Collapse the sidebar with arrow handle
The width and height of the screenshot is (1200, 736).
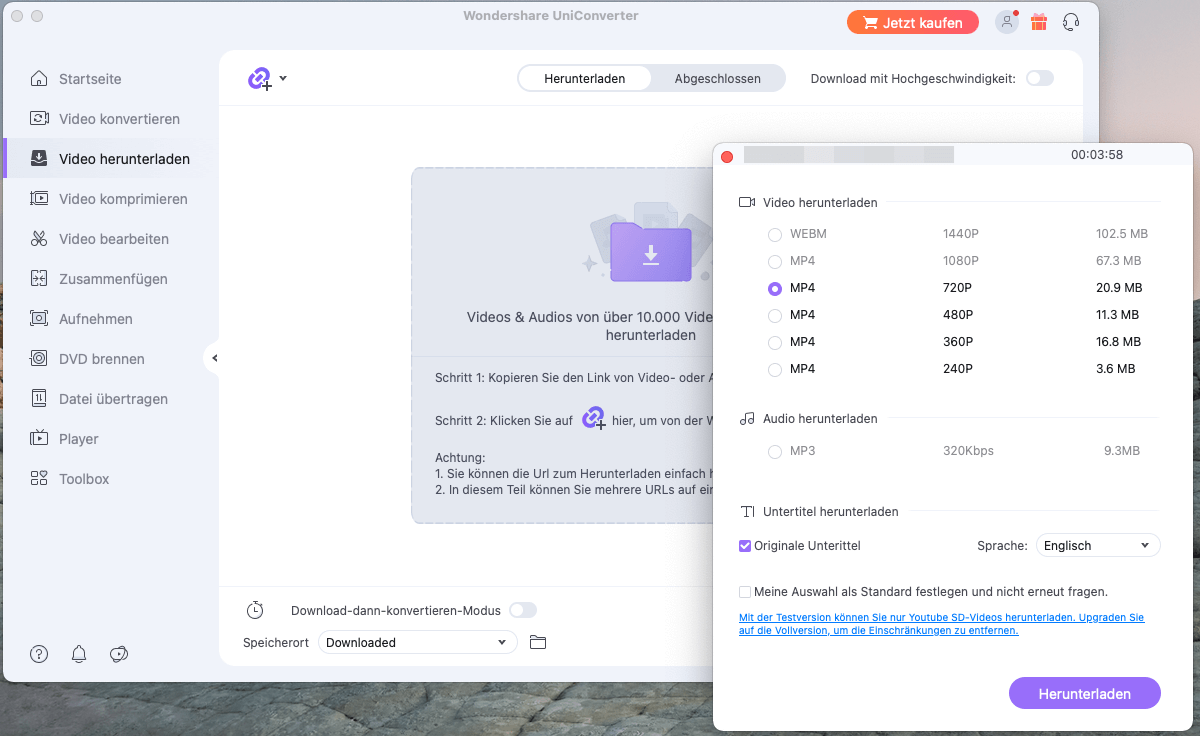point(213,358)
